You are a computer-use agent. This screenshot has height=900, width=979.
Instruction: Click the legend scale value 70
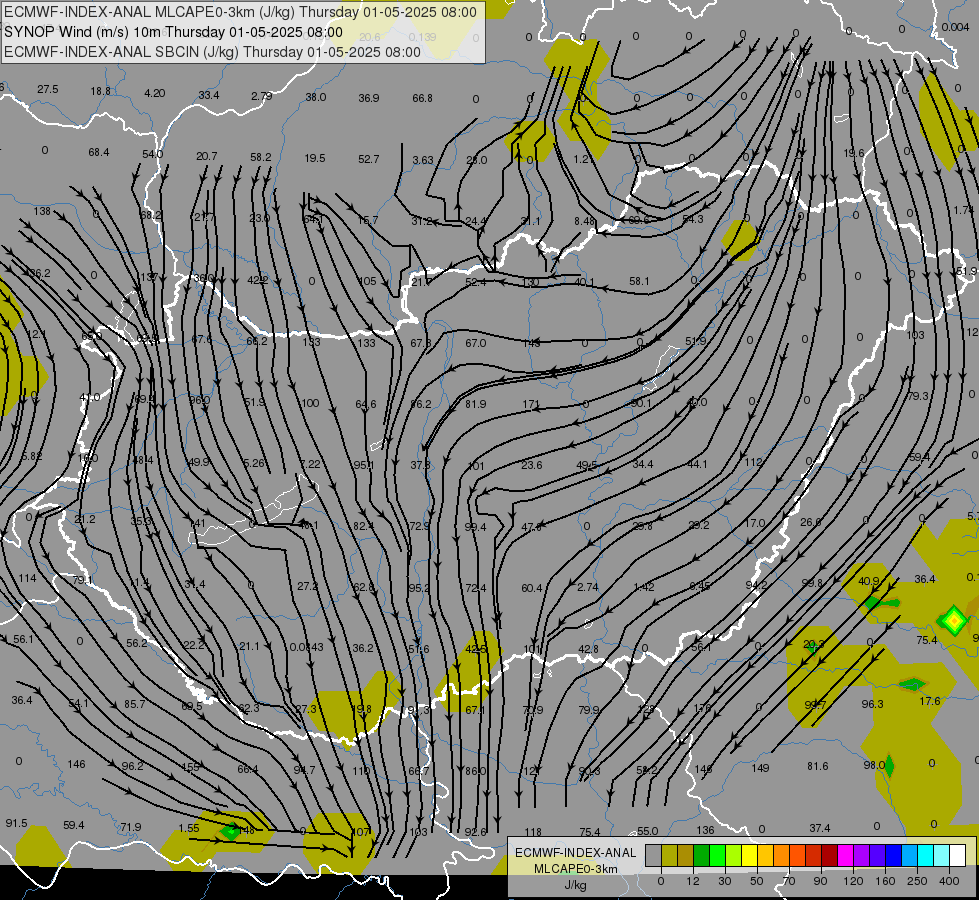click(x=789, y=881)
